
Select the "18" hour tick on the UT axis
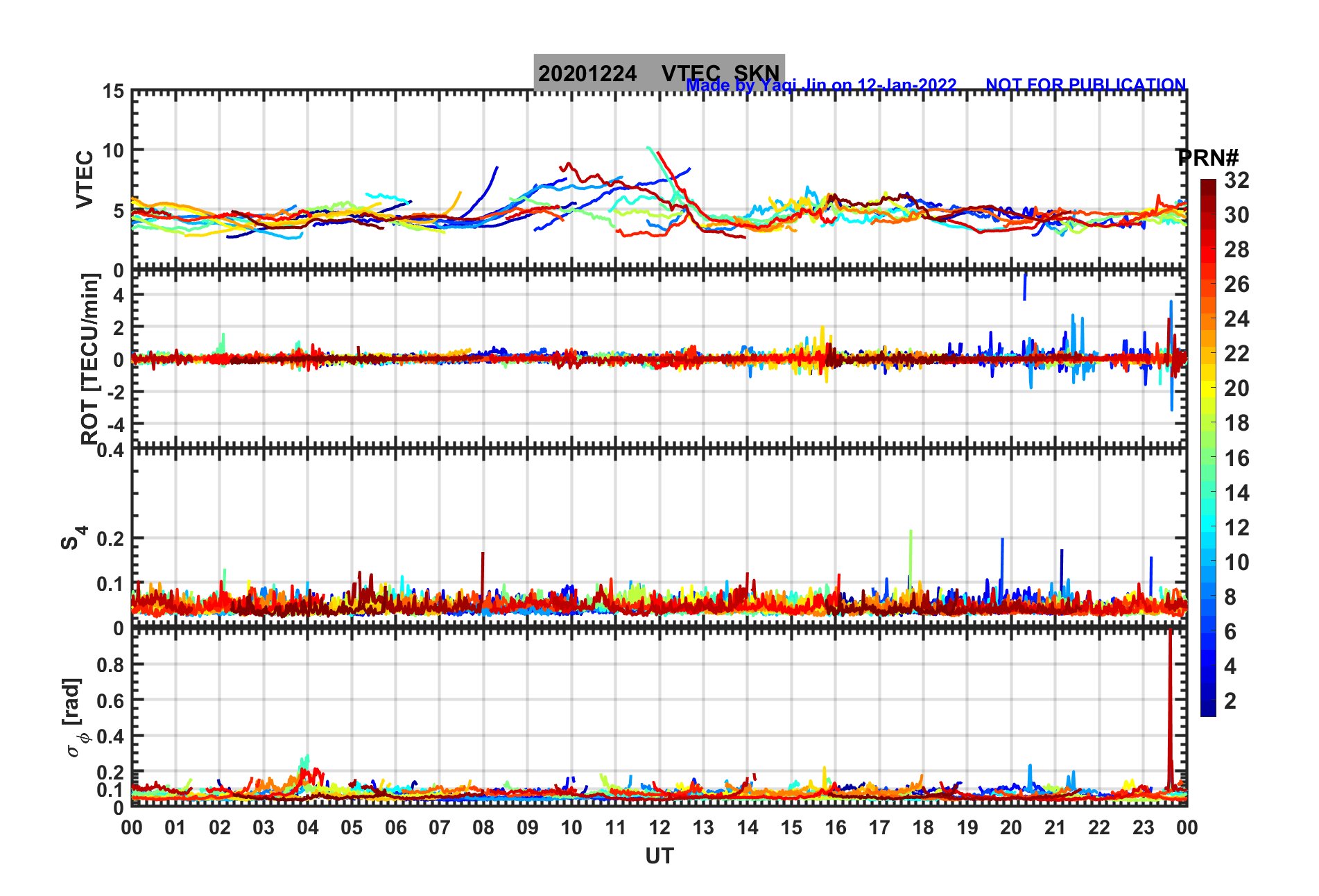(x=923, y=827)
